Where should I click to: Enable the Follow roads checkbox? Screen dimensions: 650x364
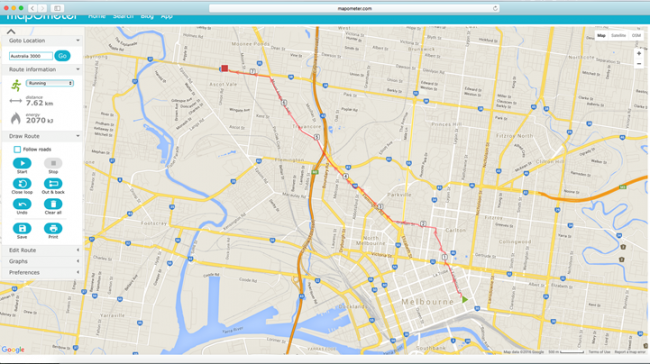[x=17, y=149]
